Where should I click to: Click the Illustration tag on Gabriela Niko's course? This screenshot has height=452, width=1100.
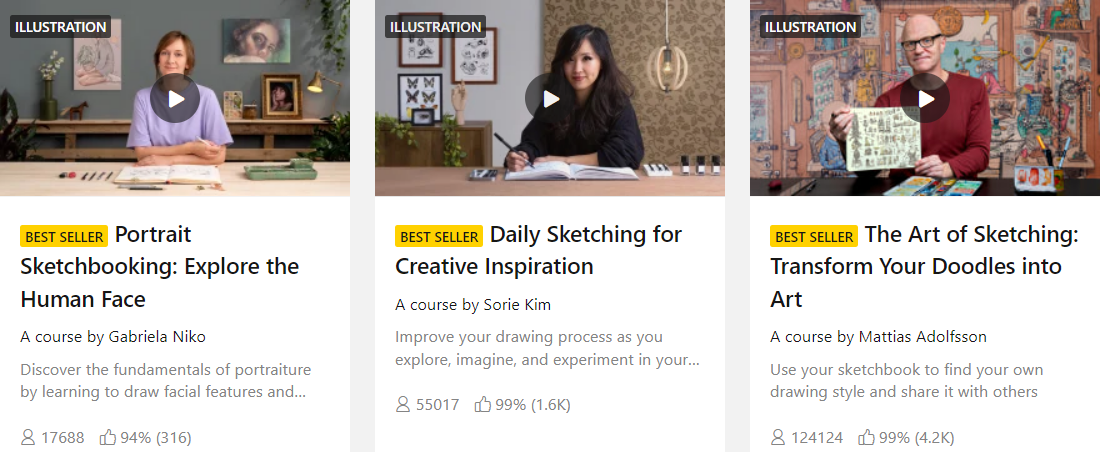[60, 27]
